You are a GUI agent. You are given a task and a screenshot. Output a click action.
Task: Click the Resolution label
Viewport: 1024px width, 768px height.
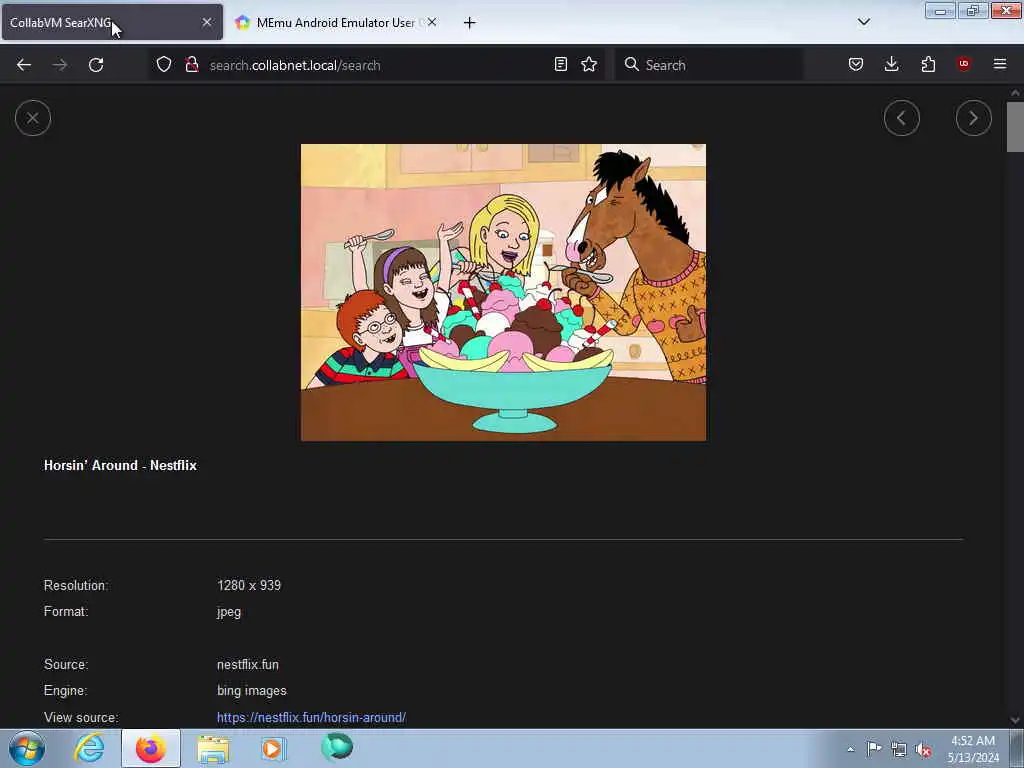[x=76, y=585]
